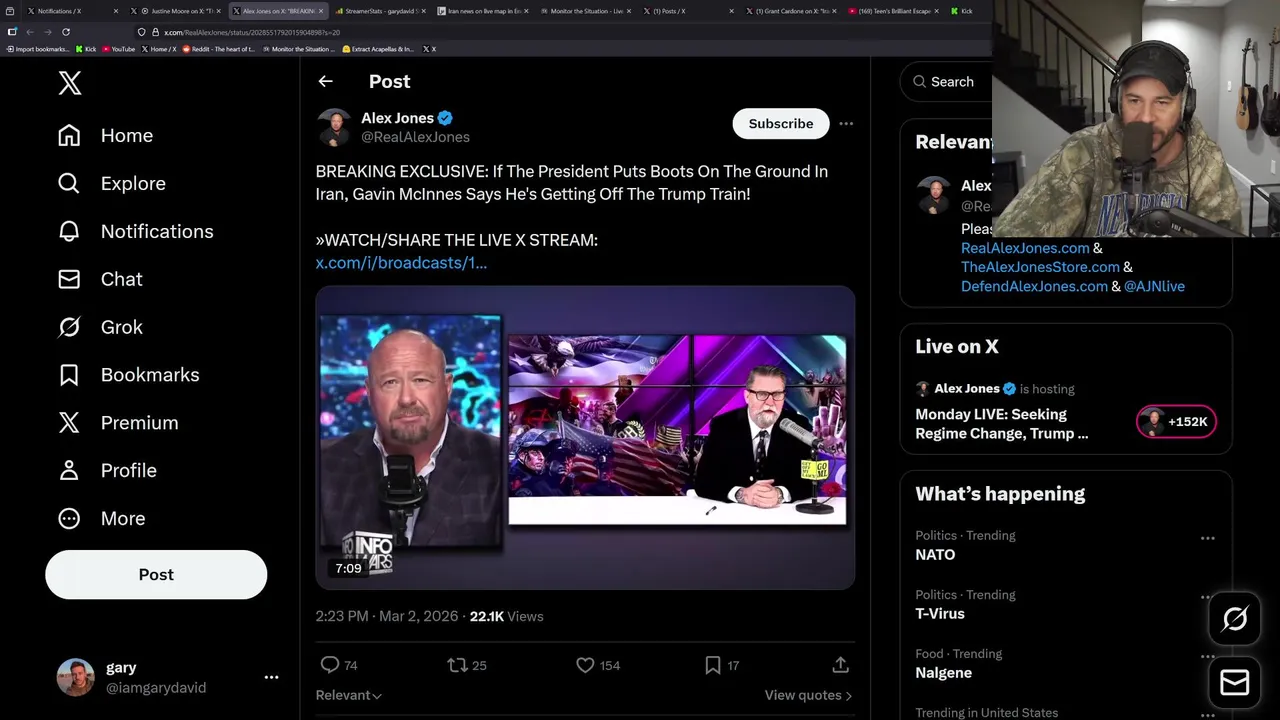Open Profile from the sidebar
1280x720 pixels.
pos(107,470)
